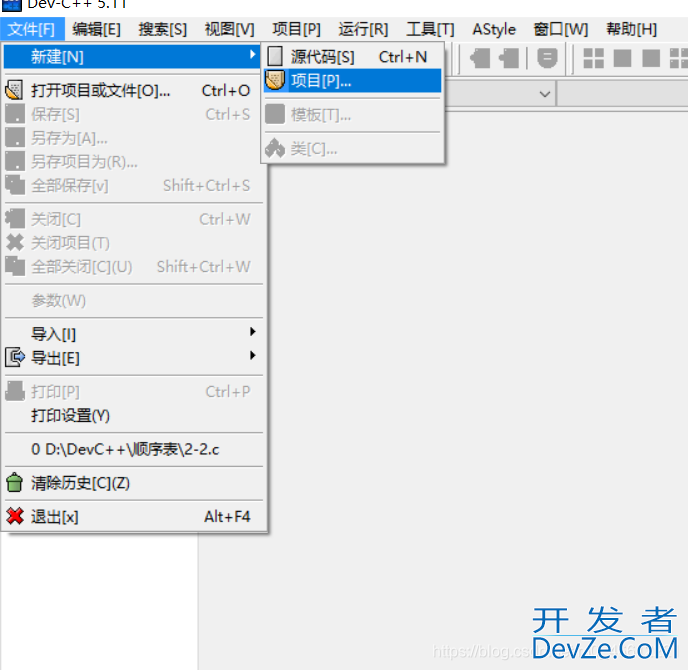Image resolution: width=688 pixels, height=670 pixels.
Task: Open the 运行[R] menu
Action: 363,29
